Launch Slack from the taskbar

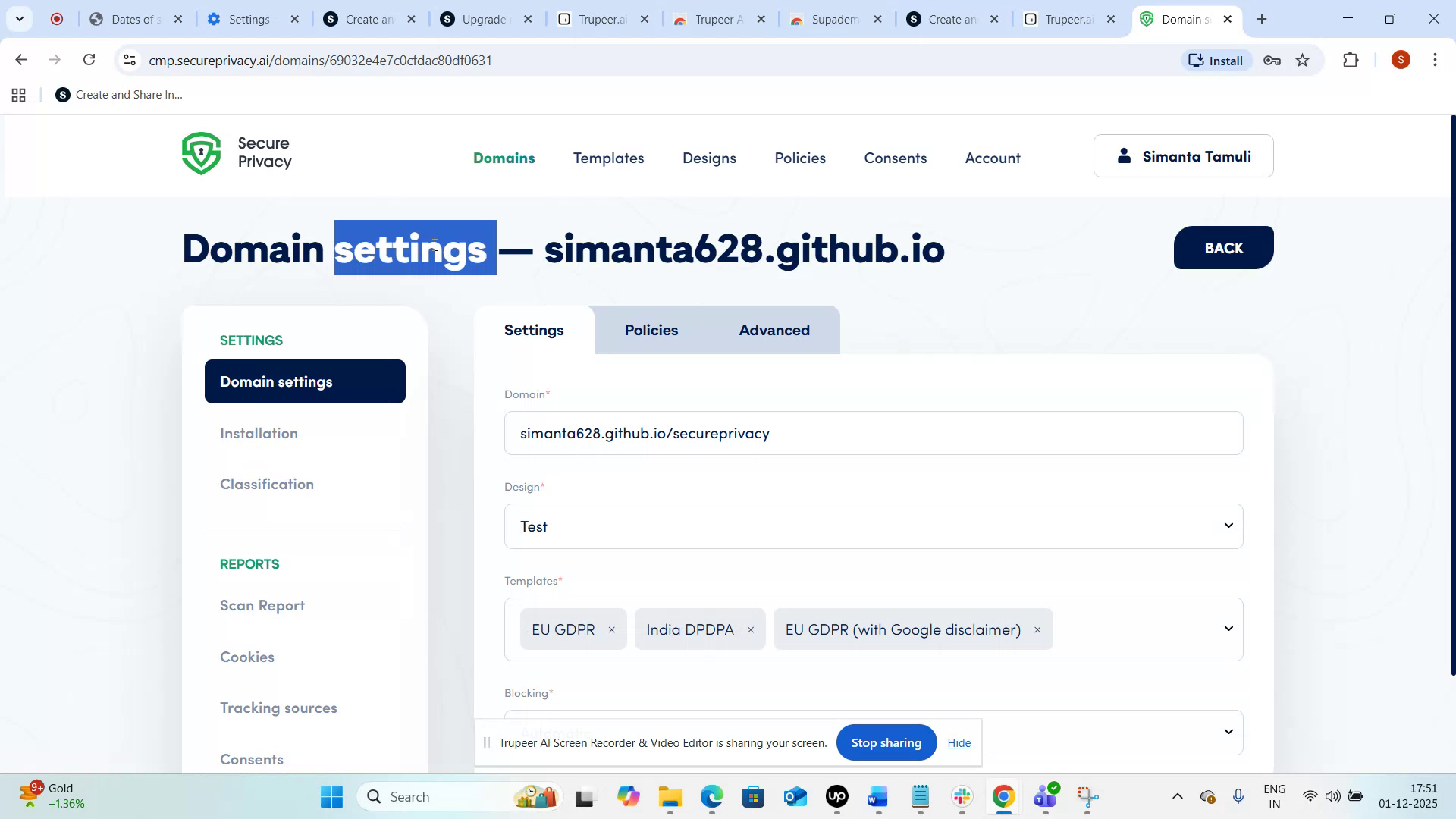click(x=962, y=796)
